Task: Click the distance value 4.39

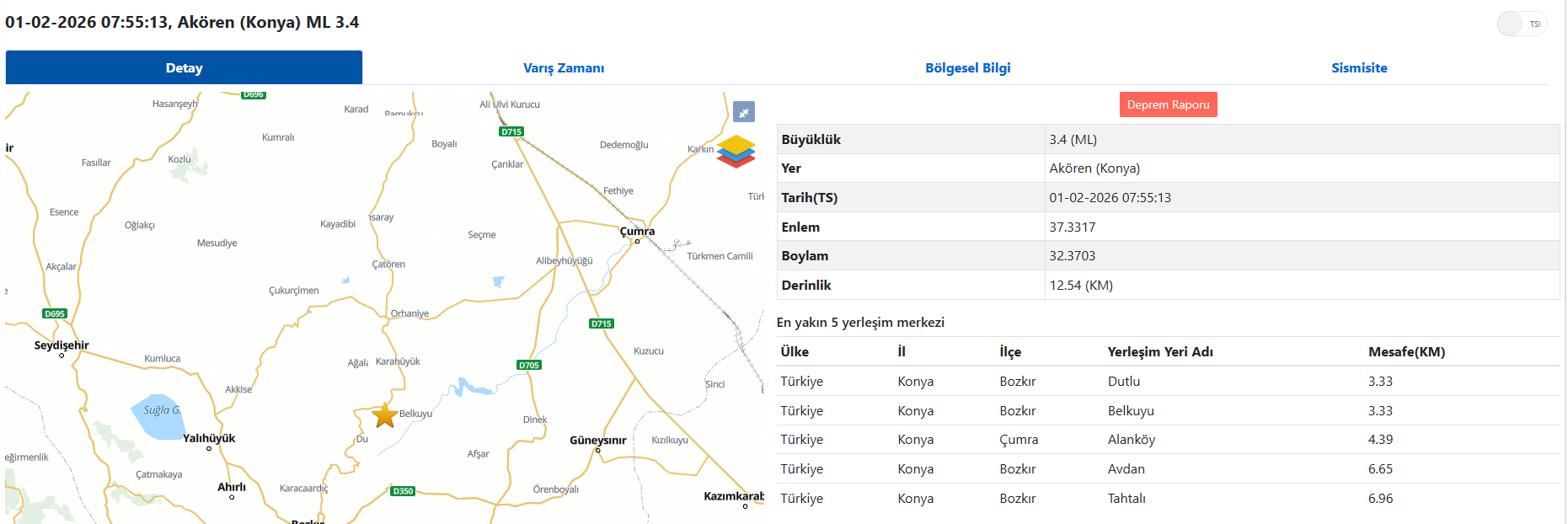Action: 1380,440
